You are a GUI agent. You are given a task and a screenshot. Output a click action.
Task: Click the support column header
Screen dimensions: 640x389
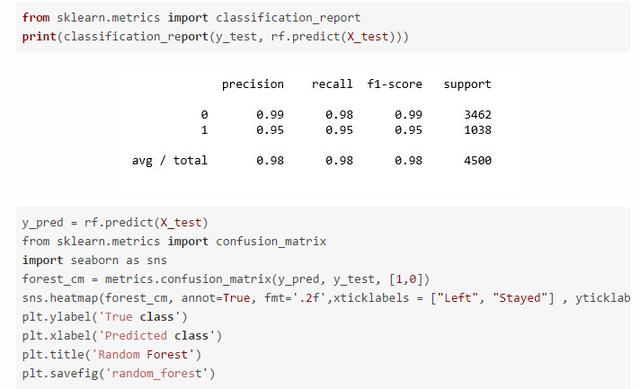[x=467, y=84]
